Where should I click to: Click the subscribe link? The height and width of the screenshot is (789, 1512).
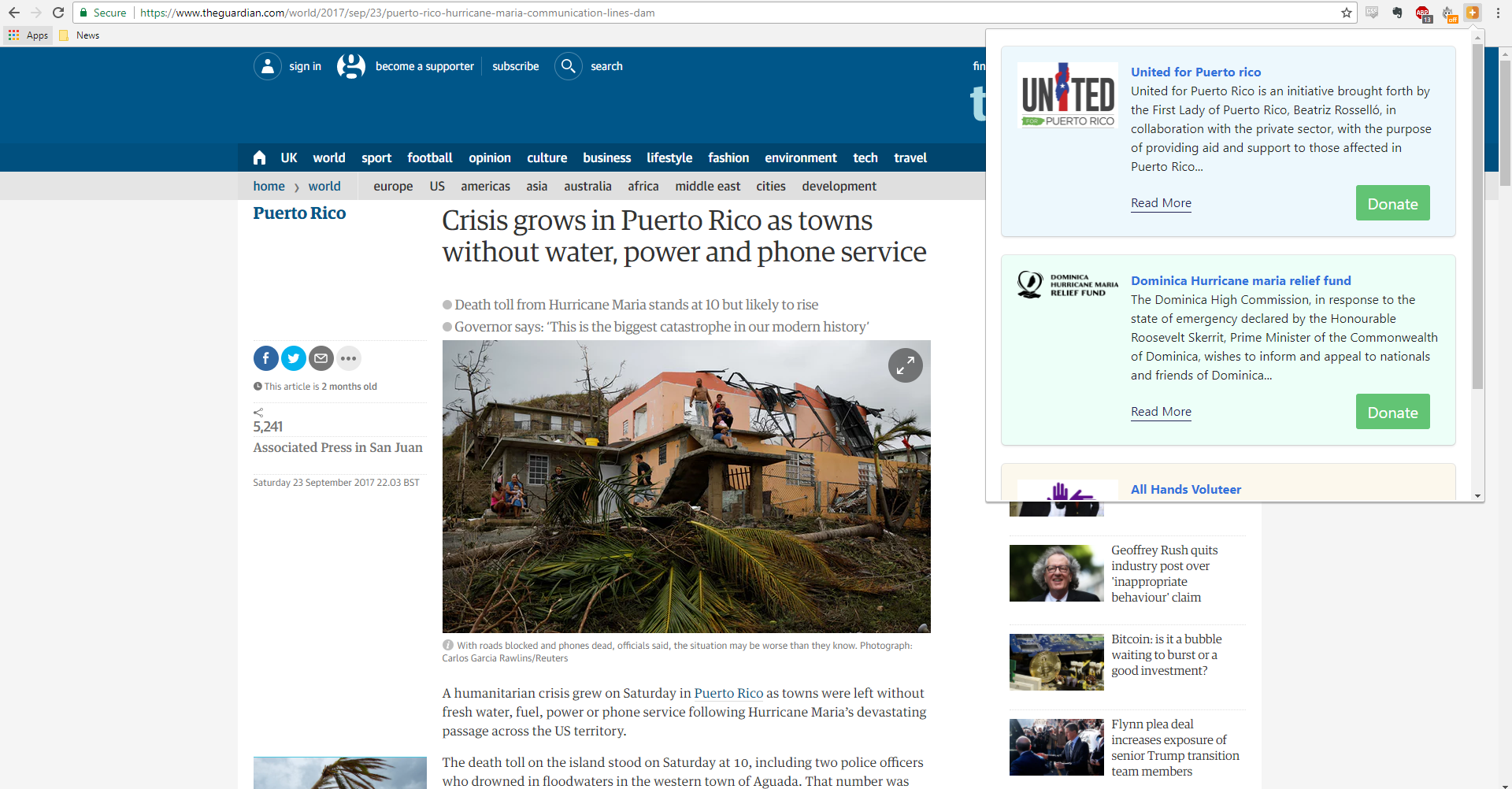point(516,66)
